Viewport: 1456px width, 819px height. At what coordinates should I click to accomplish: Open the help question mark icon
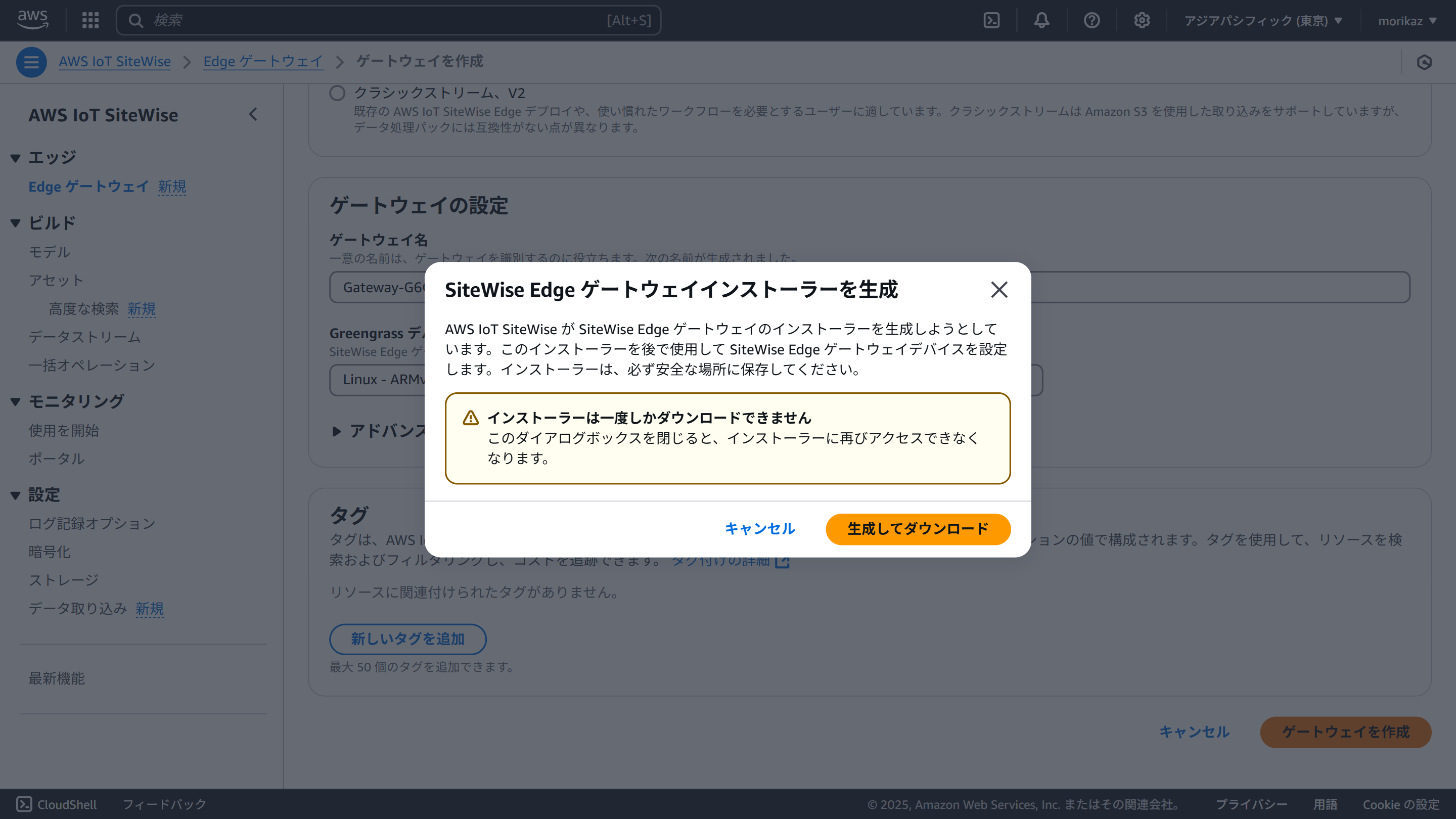1091,20
